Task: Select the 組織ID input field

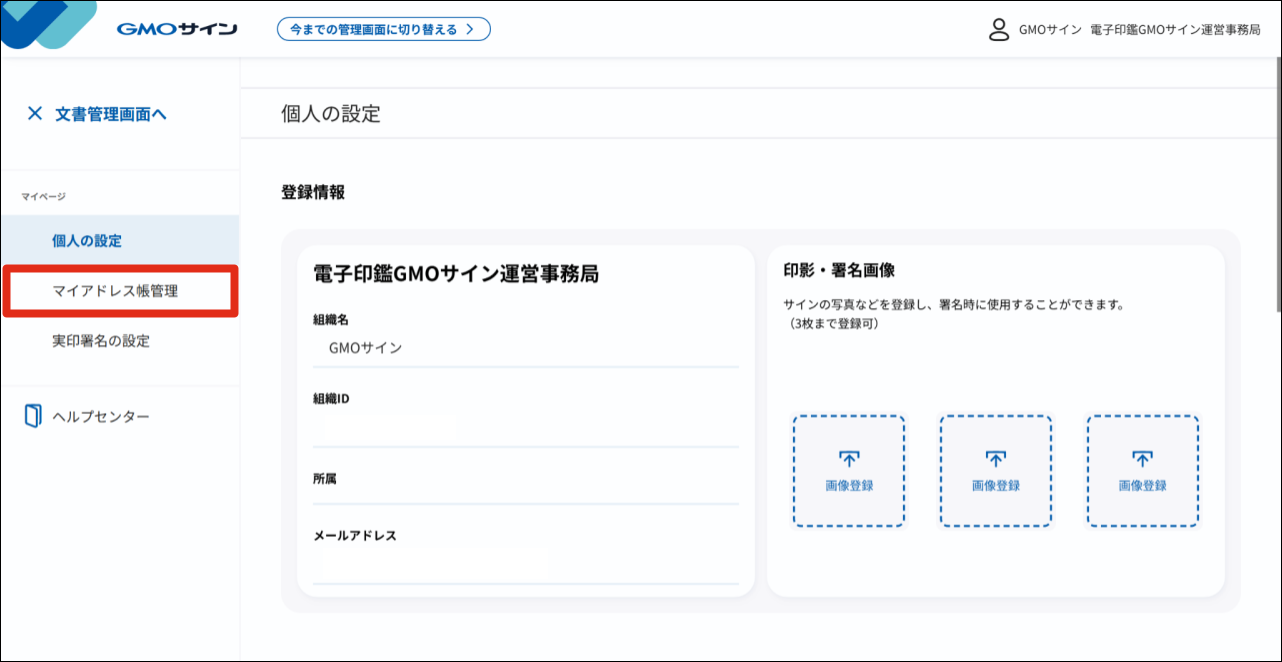Action: coord(527,425)
